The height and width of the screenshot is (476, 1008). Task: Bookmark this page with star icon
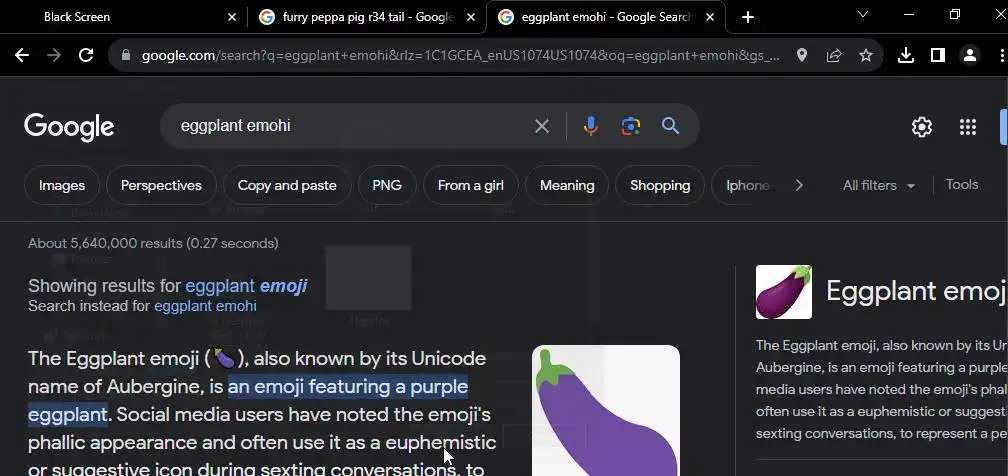pyautogui.click(x=866, y=56)
